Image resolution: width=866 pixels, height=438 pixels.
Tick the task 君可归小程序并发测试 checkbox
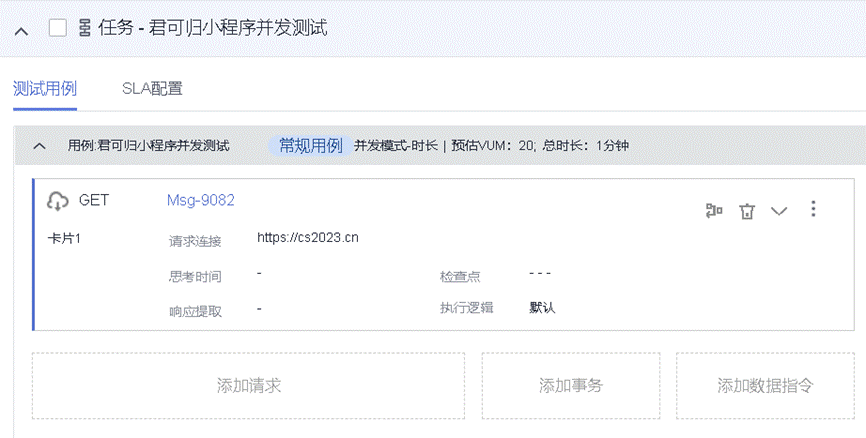[58, 28]
